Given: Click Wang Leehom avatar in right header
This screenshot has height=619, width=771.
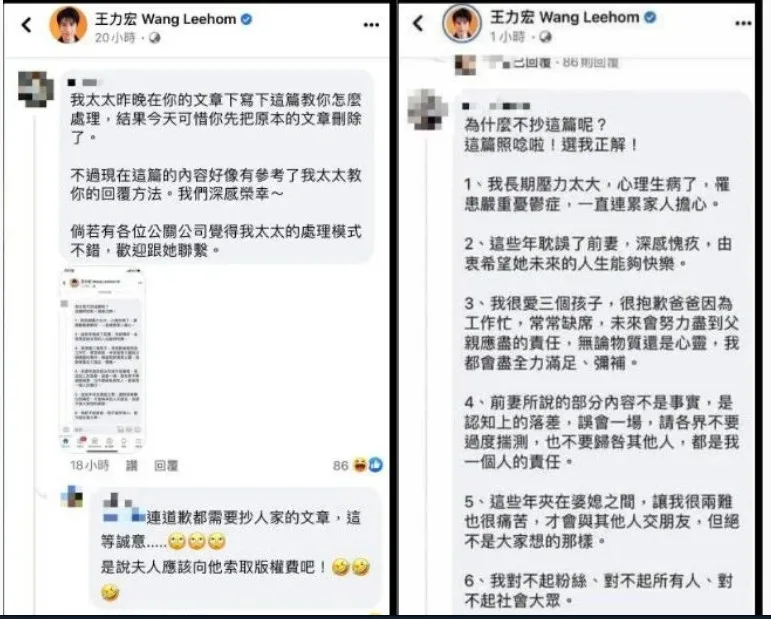Looking at the screenshot, I should coord(461,23).
